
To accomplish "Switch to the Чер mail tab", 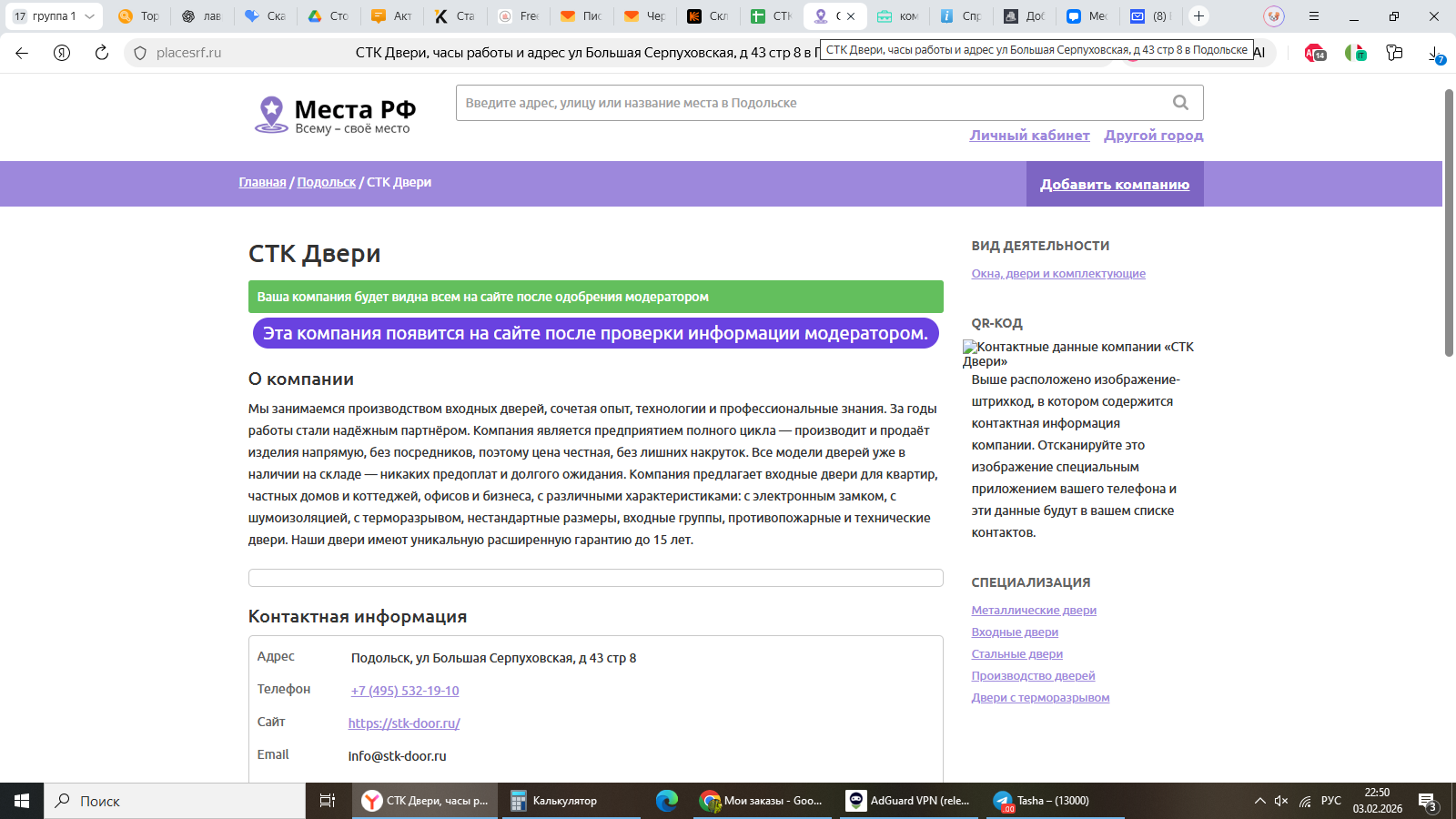I will pos(644,15).
